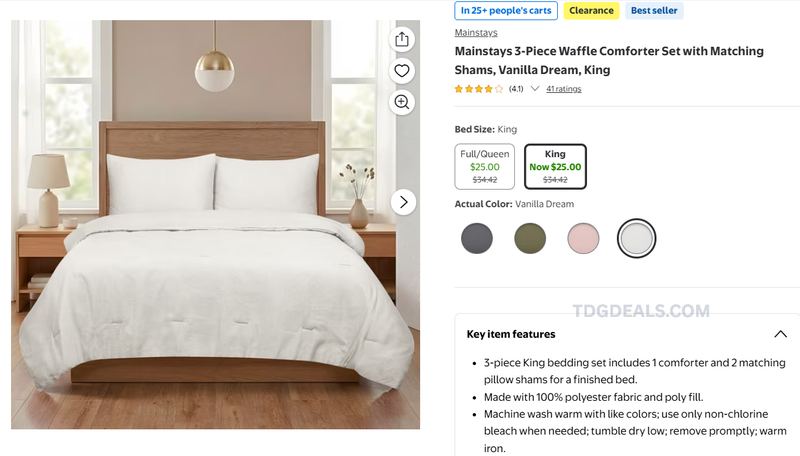Click the Clearance badge

[x=591, y=11]
